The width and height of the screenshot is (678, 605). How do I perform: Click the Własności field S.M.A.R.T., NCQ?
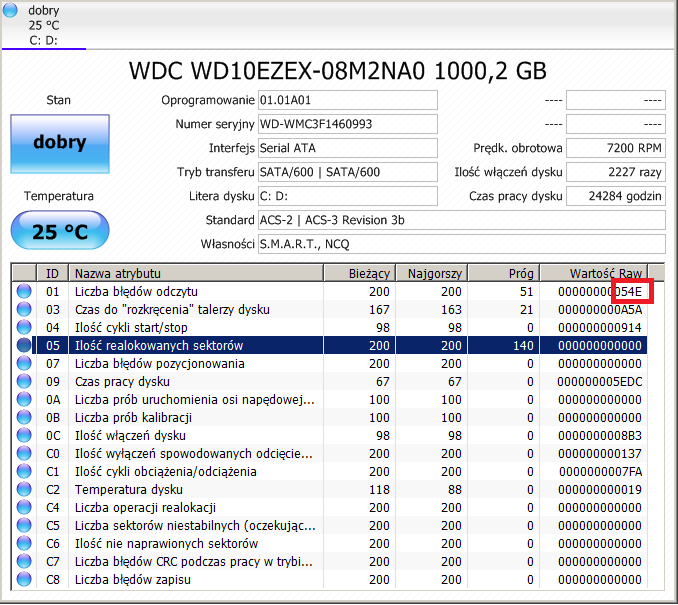coord(462,244)
